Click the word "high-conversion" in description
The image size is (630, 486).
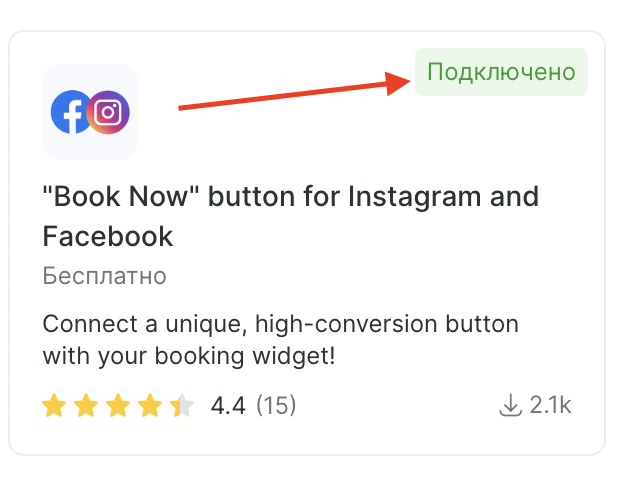346,325
